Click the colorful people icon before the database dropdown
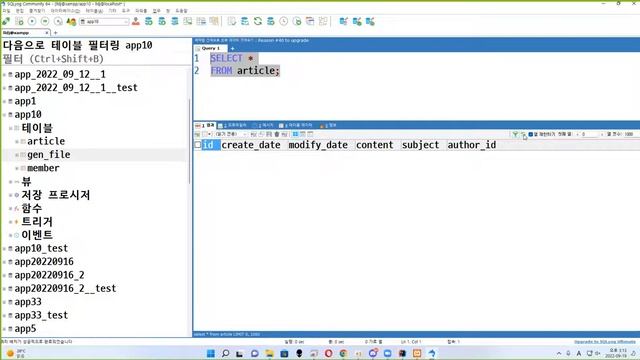This screenshot has height=360, width=640. 71,21
